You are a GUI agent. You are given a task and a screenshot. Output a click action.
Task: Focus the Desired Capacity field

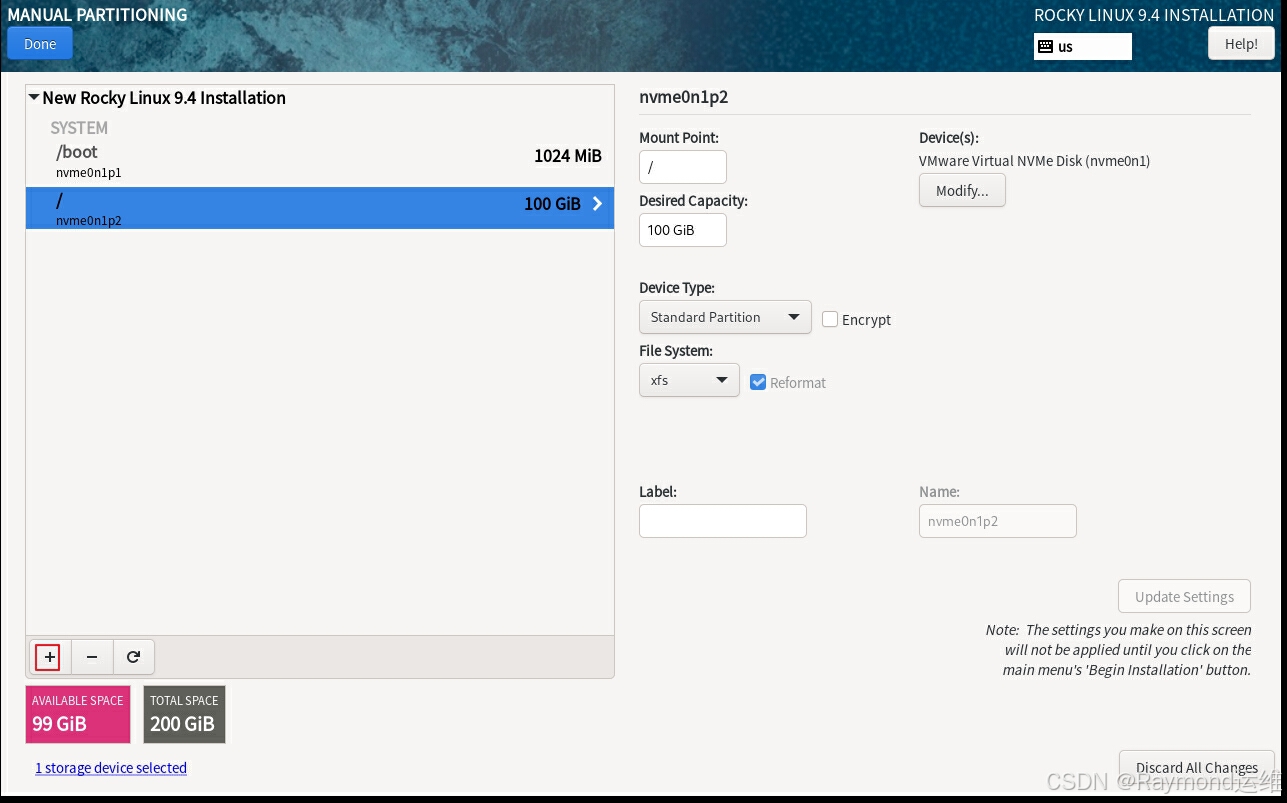click(x=683, y=230)
